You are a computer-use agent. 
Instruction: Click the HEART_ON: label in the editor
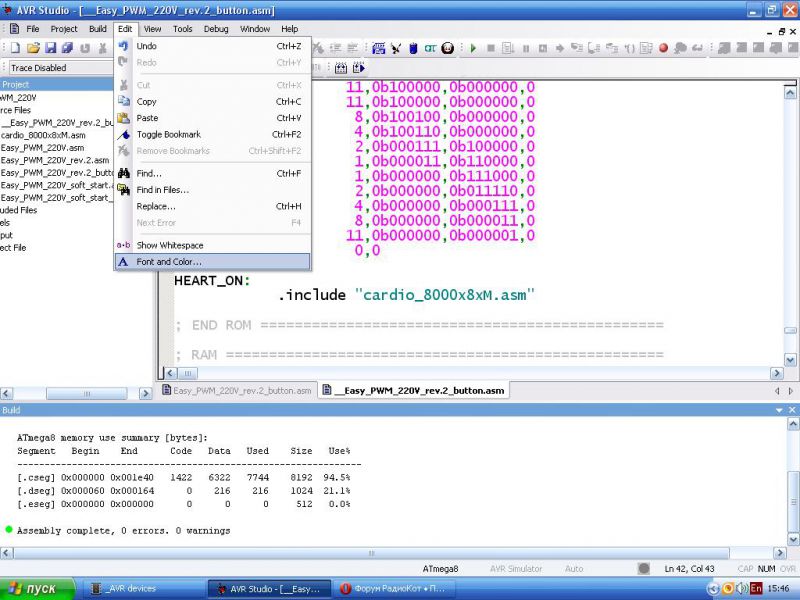(212, 281)
